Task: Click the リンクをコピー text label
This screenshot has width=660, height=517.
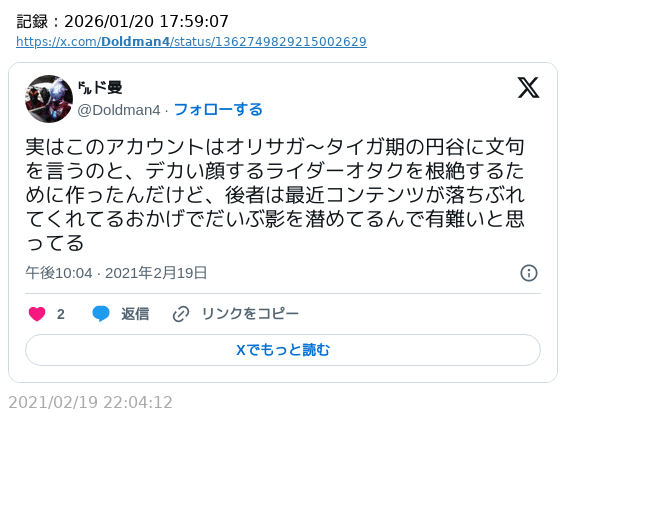Action: [250, 314]
